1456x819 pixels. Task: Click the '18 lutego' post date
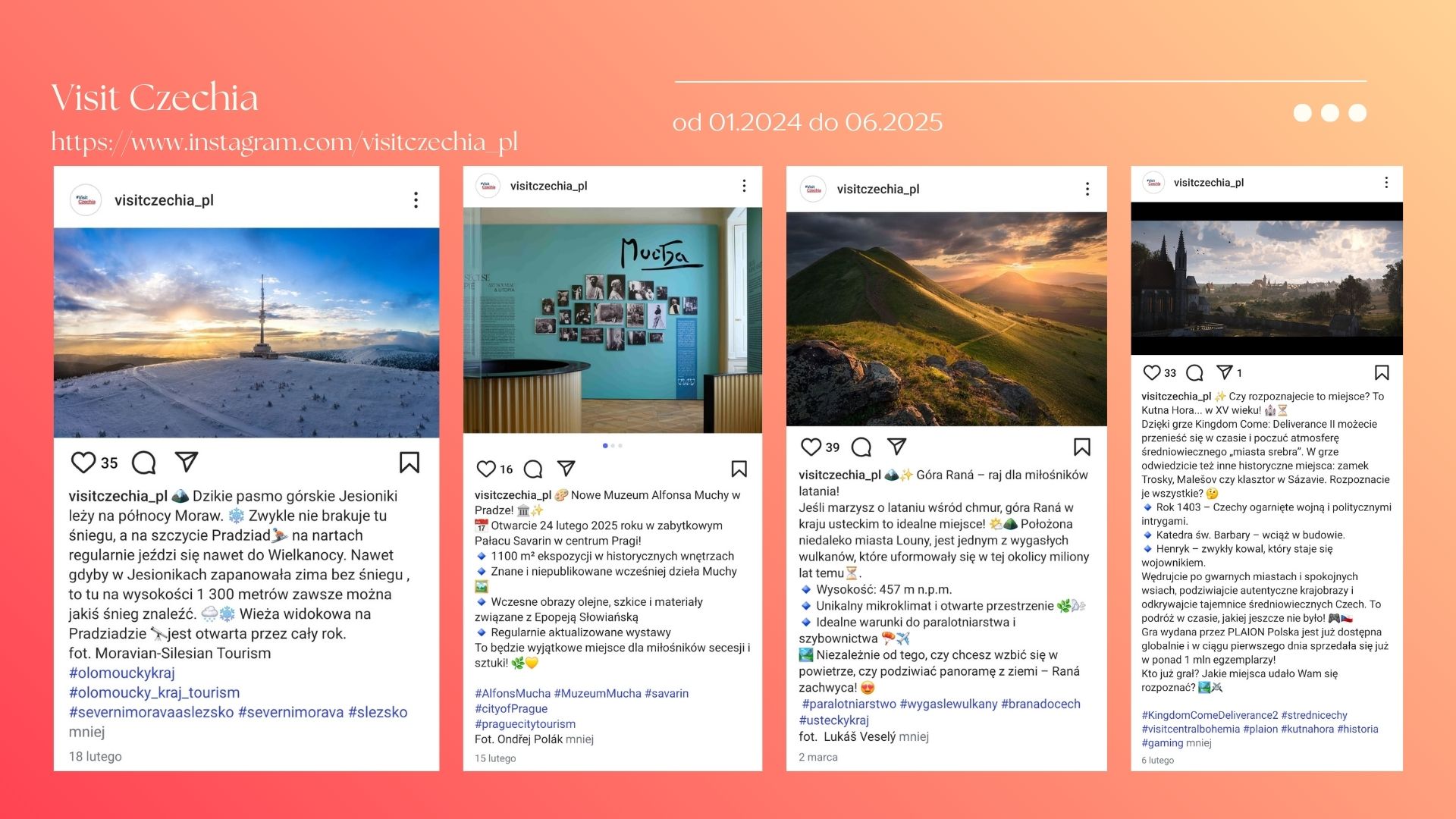tap(96, 757)
